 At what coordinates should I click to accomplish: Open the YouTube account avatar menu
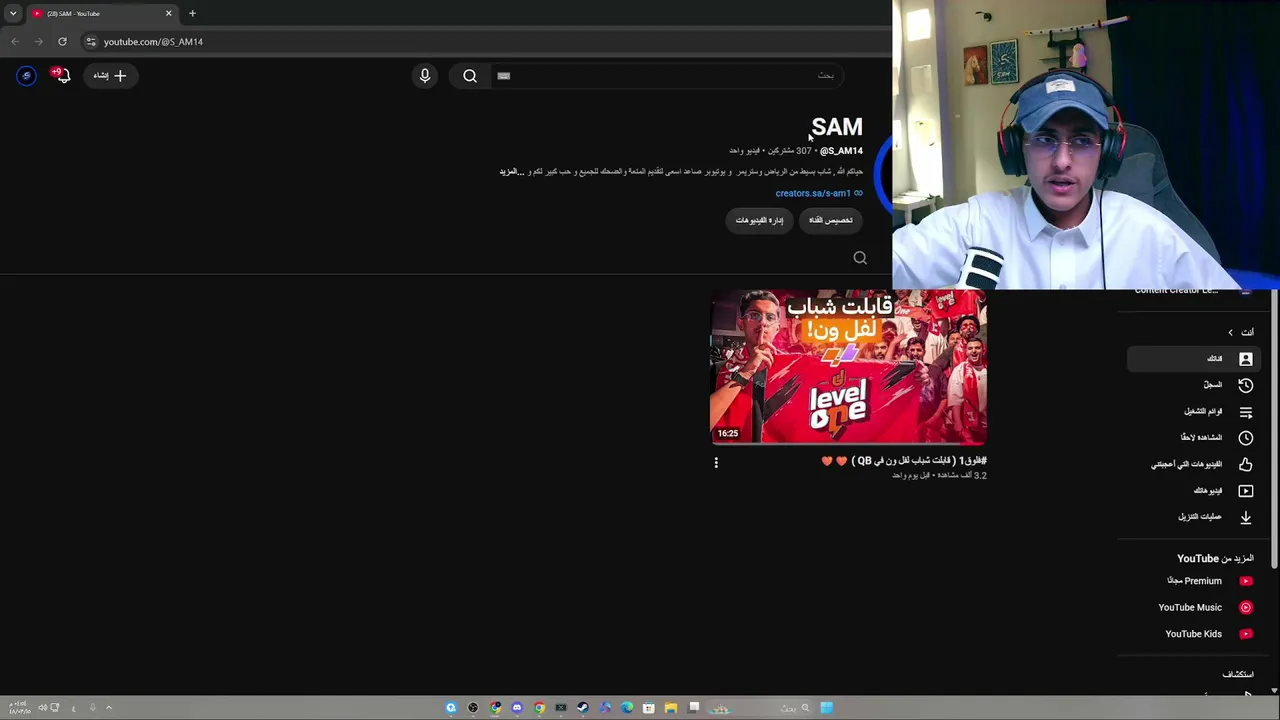point(27,76)
